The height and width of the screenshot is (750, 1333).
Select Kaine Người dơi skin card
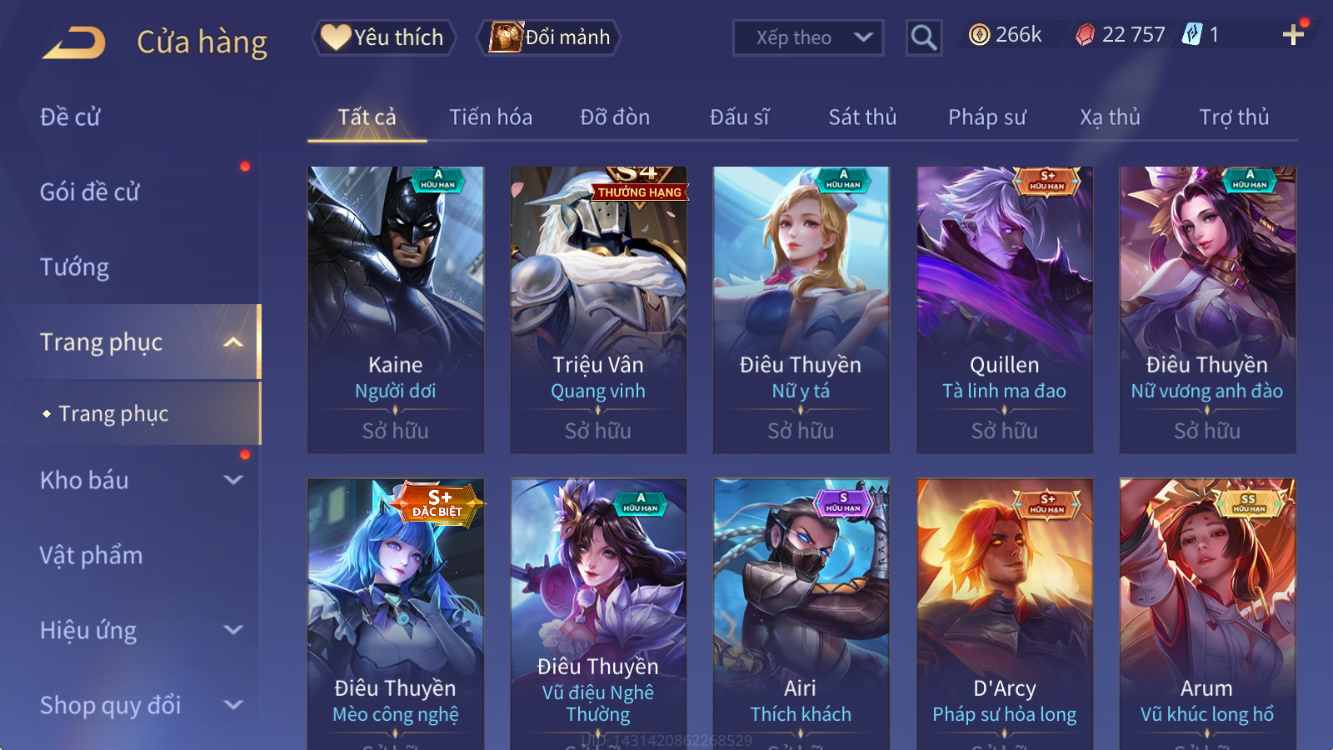coord(395,310)
